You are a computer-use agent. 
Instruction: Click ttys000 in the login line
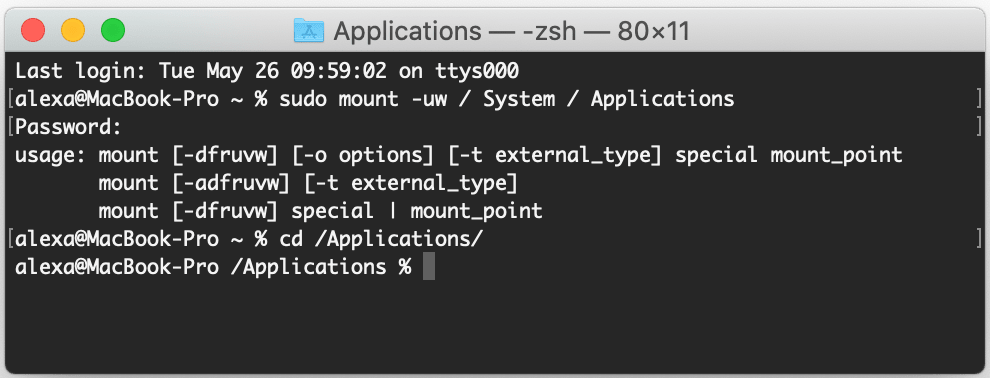click(x=477, y=71)
